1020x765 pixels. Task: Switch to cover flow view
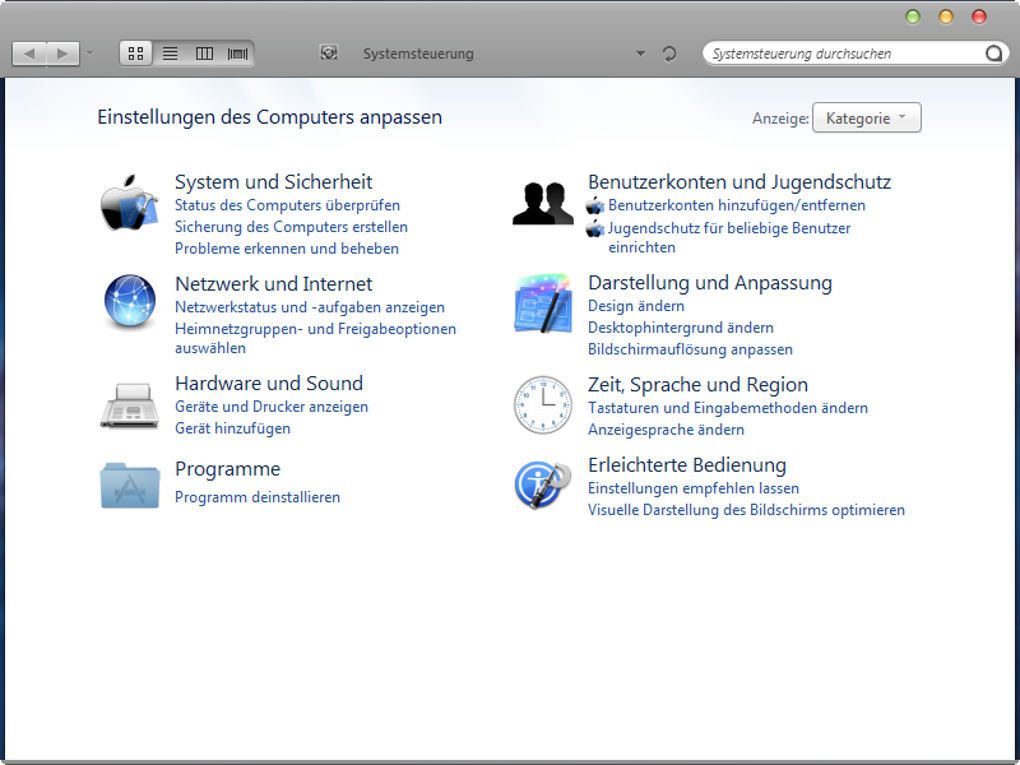tap(237, 53)
